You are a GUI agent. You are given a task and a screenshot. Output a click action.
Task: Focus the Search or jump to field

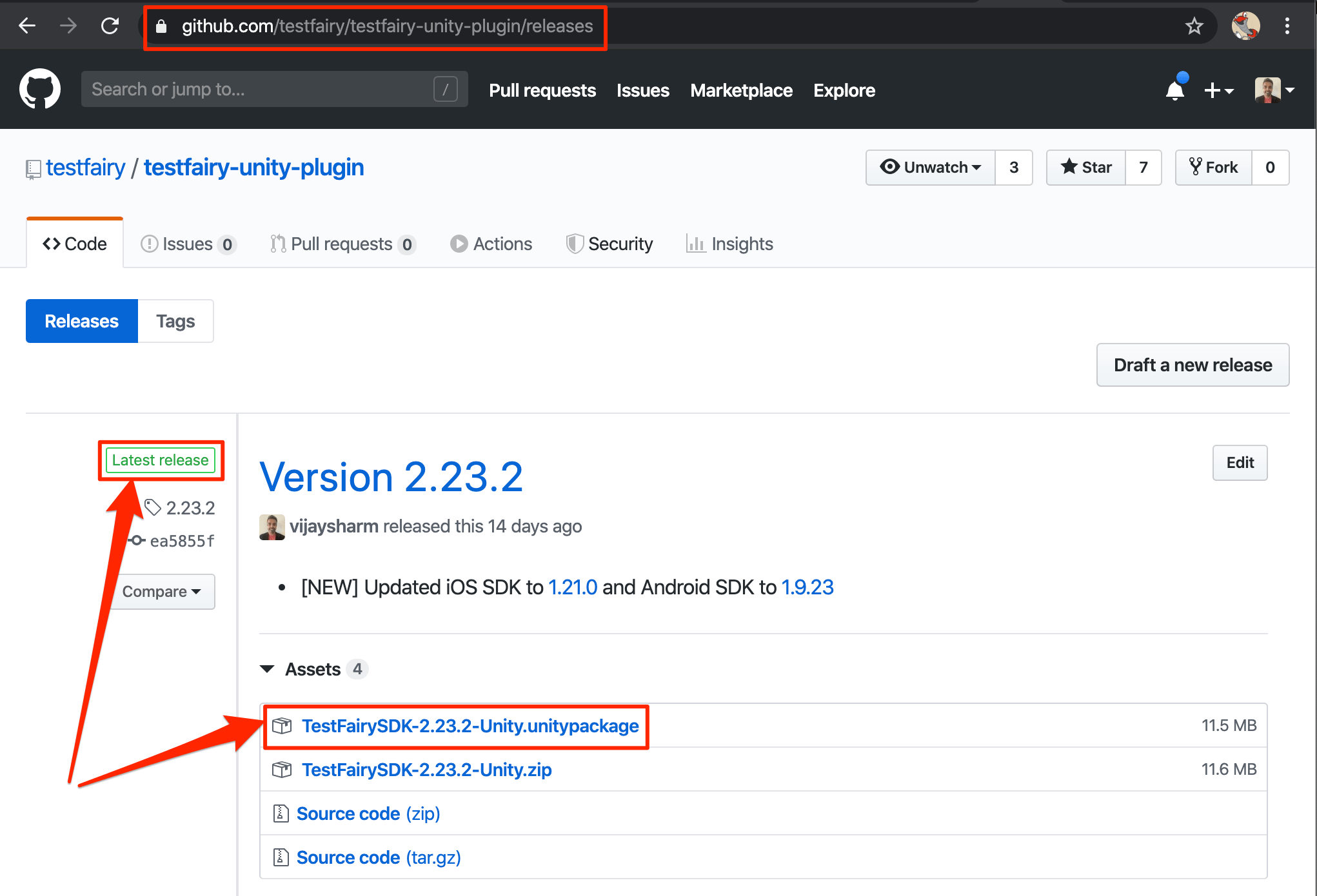[258, 89]
